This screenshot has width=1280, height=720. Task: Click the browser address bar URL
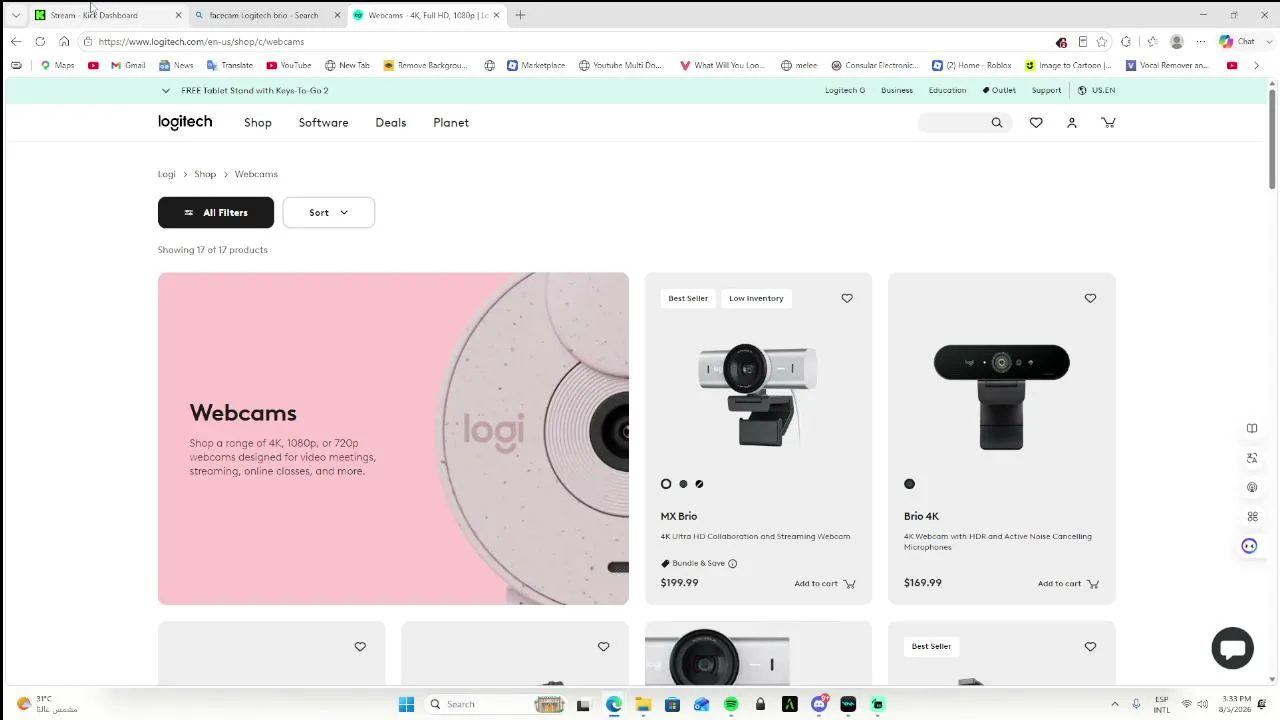click(201, 42)
